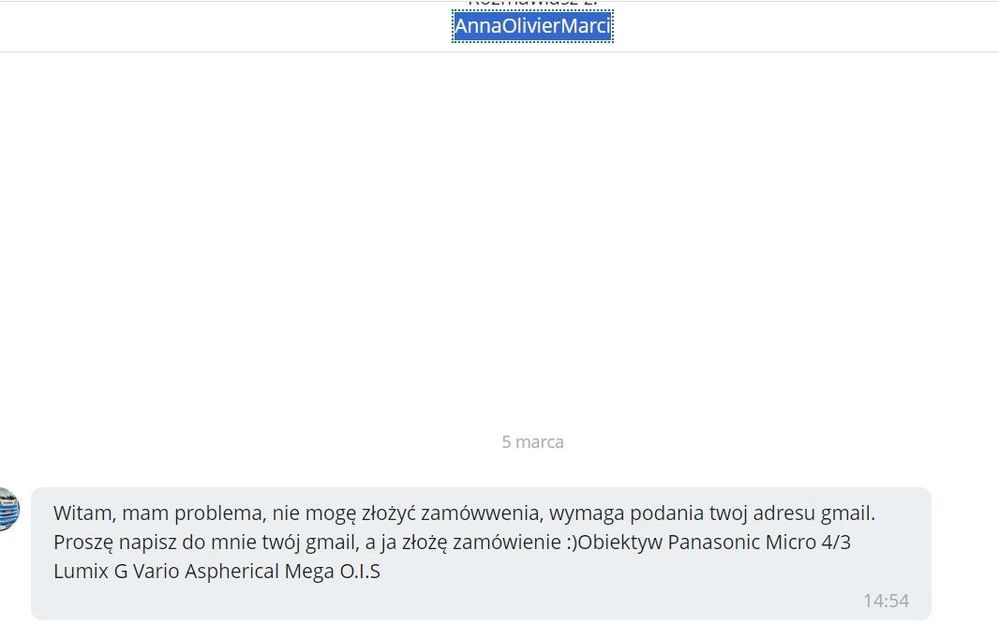The width and height of the screenshot is (999, 639).
Task: Click the word "problema" in the message
Action: coord(215,513)
